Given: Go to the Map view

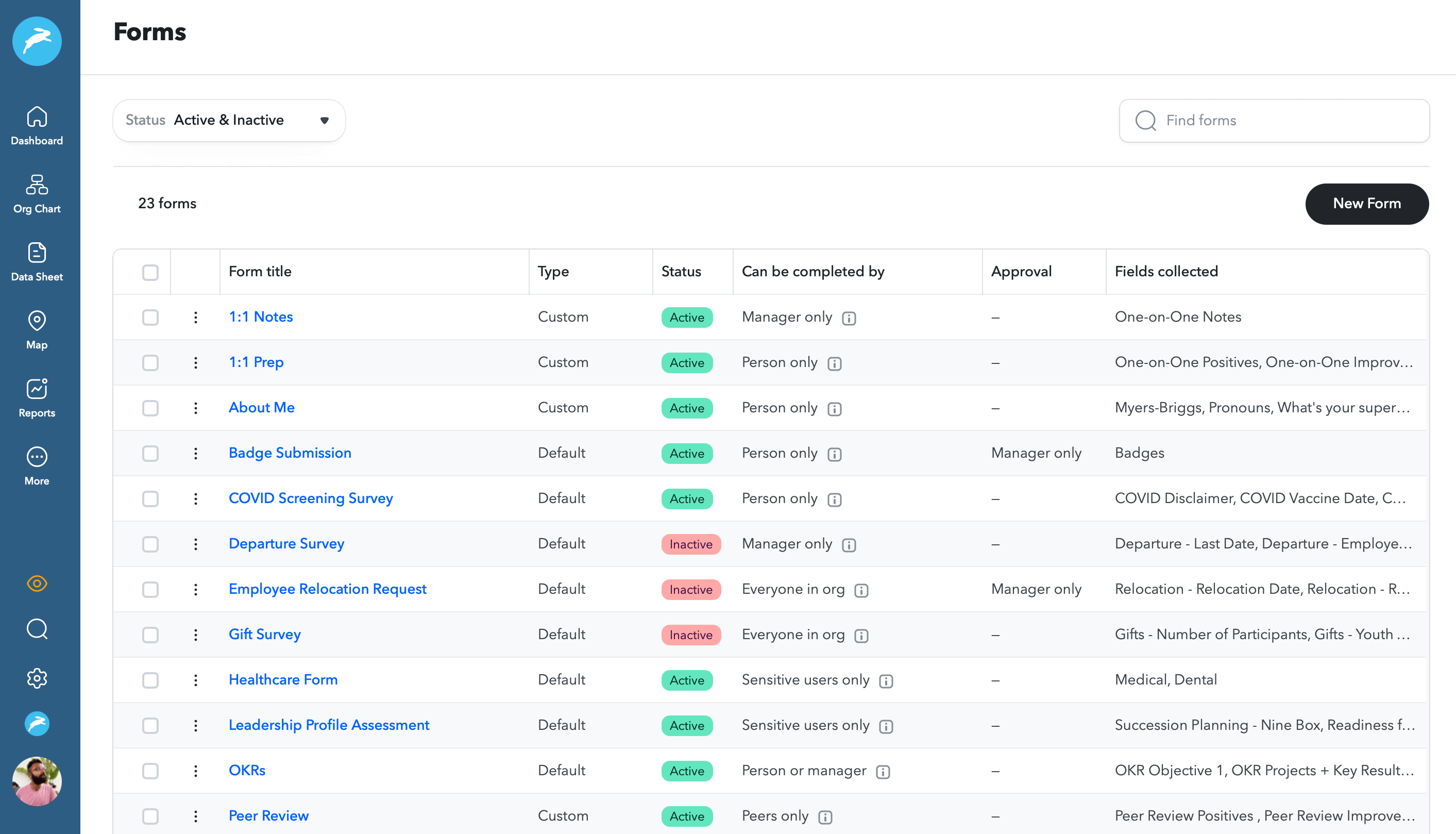Looking at the screenshot, I should [x=37, y=329].
